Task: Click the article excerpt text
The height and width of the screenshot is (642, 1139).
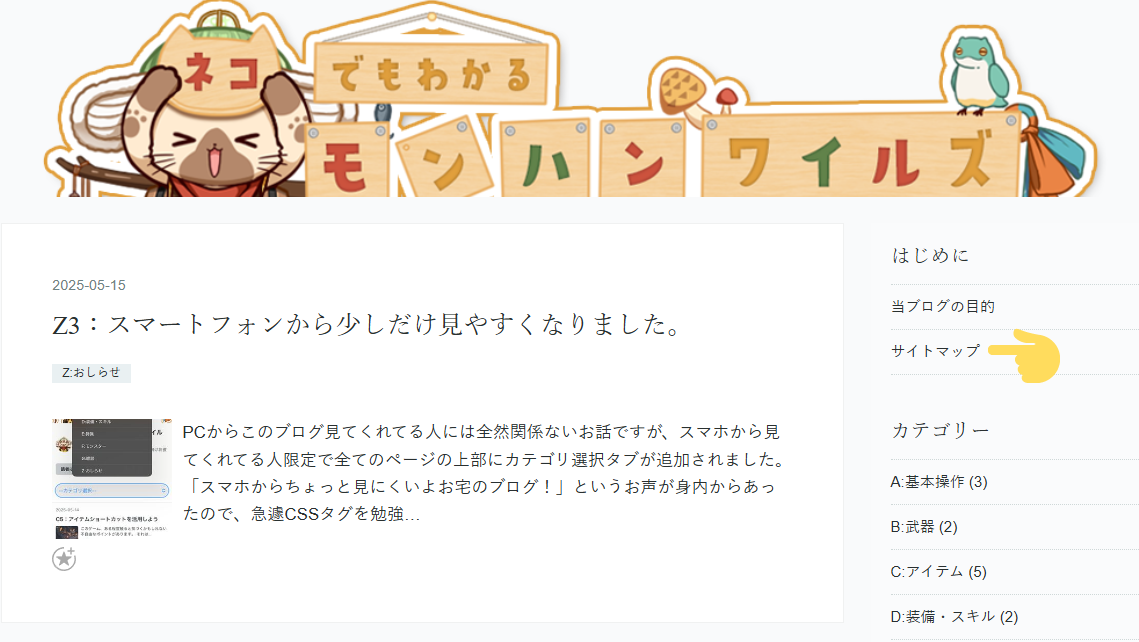Action: [x=484, y=473]
